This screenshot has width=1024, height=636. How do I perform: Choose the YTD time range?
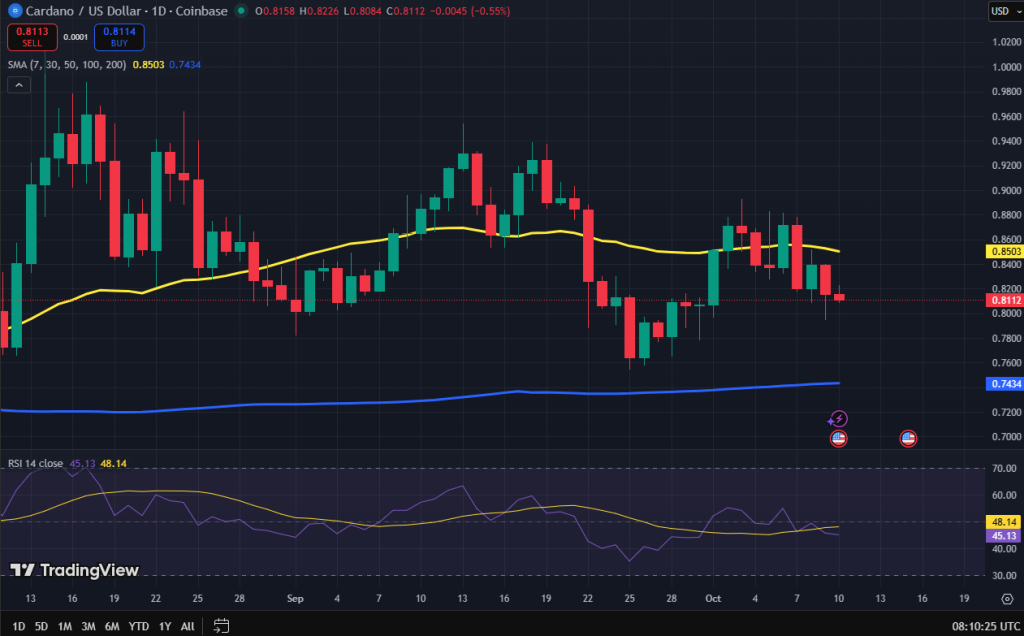click(138, 626)
